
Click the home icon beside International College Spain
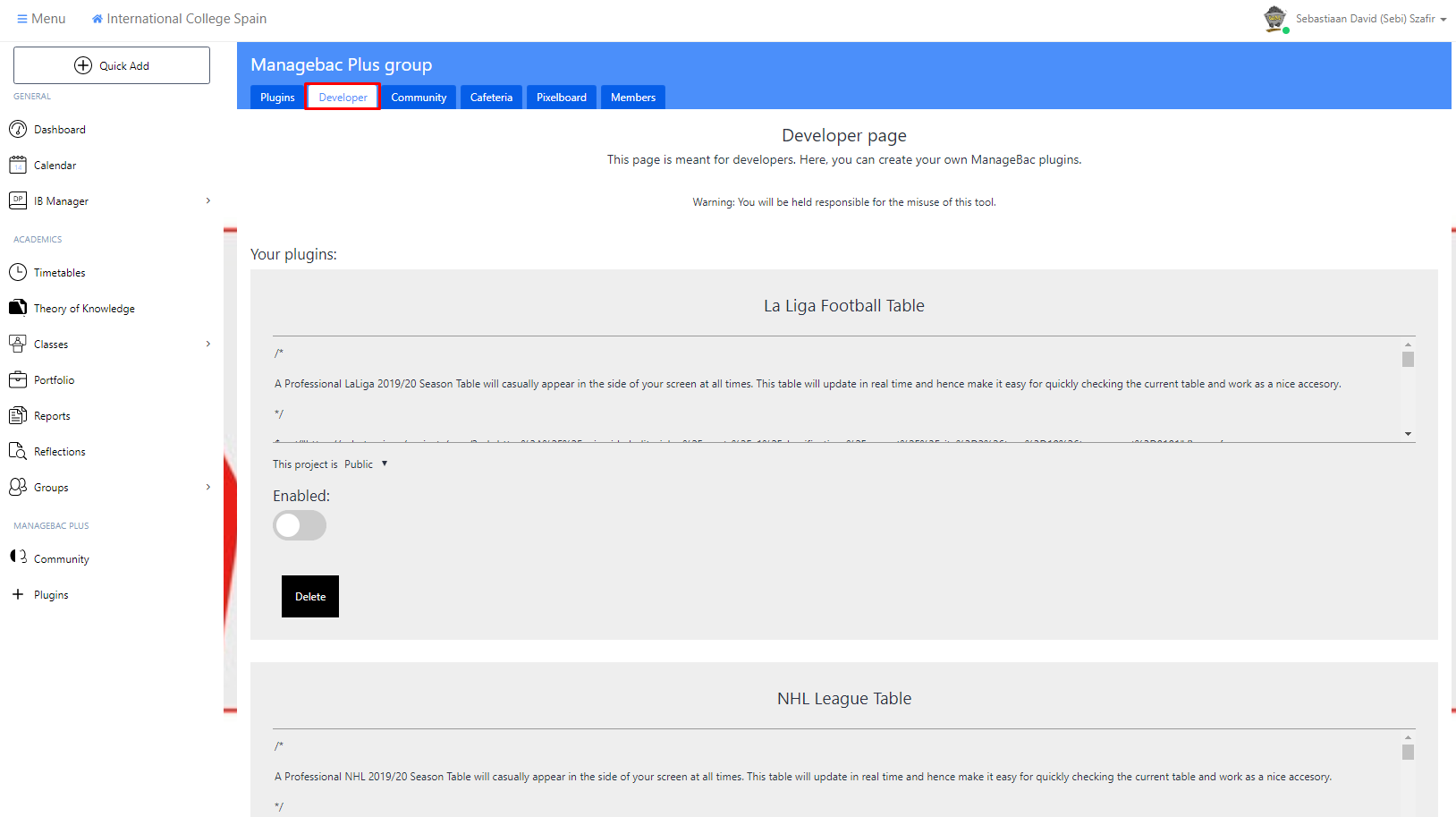pyautogui.click(x=97, y=19)
